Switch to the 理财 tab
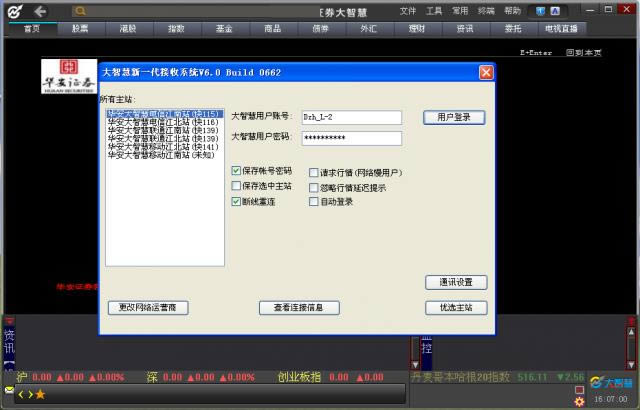The width and height of the screenshot is (640, 410). [x=417, y=29]
